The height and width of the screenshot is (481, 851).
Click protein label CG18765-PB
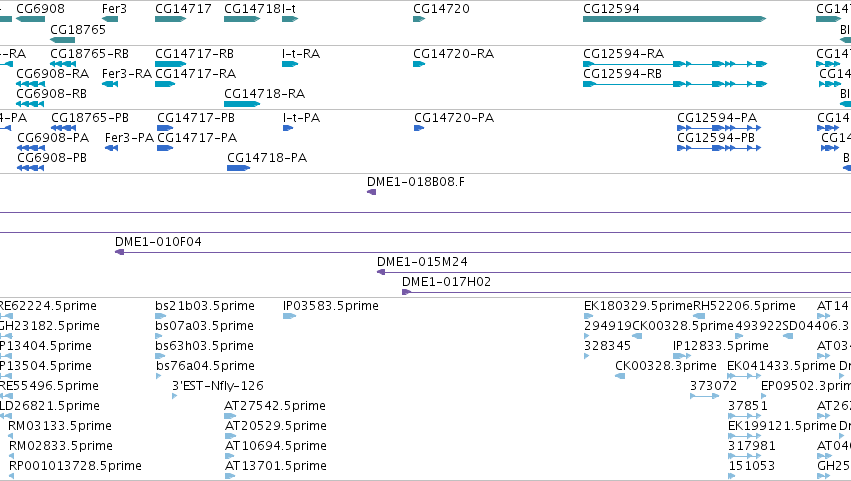tap(90, 118)
